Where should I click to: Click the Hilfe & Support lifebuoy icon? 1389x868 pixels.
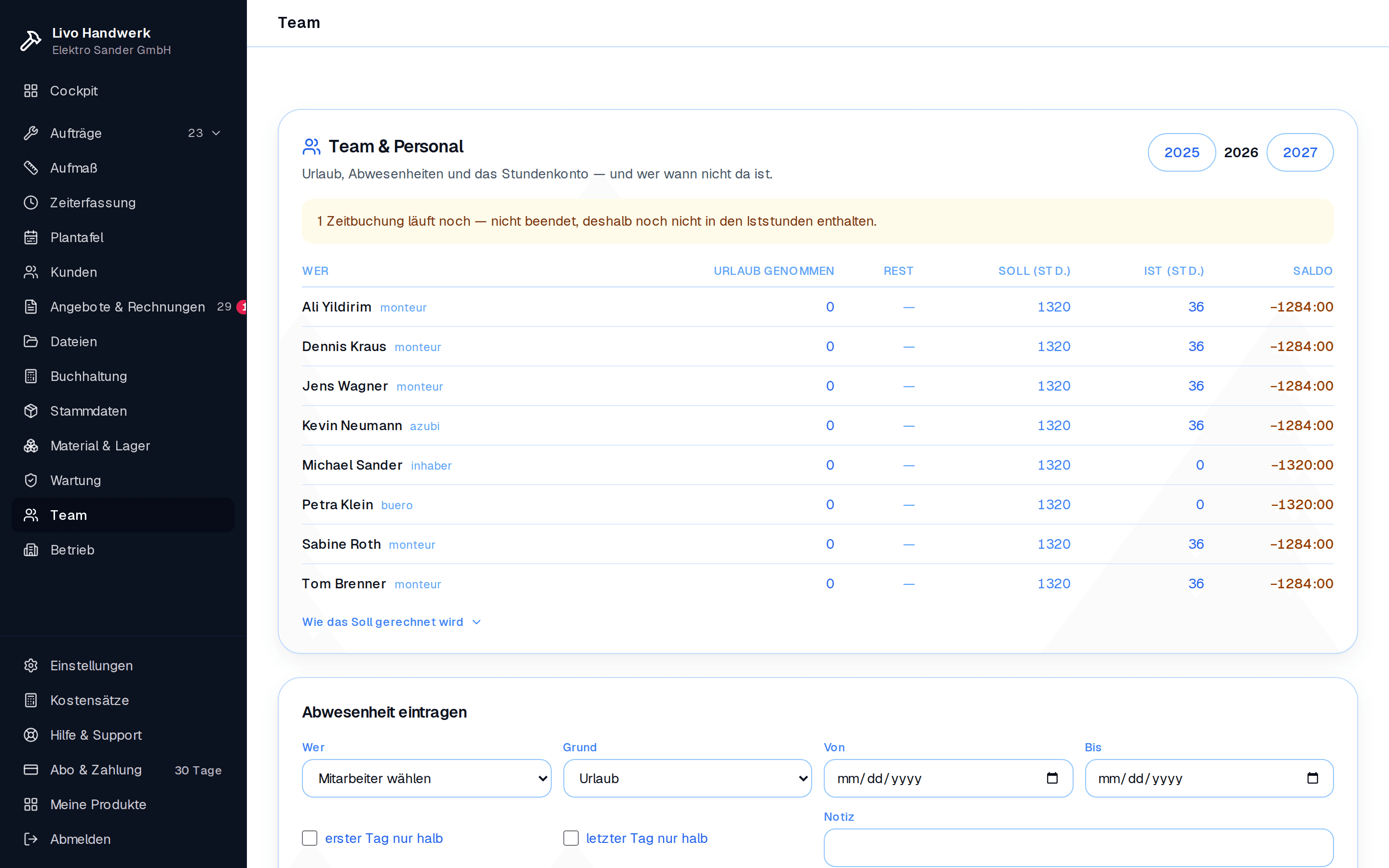coord(31,735)
